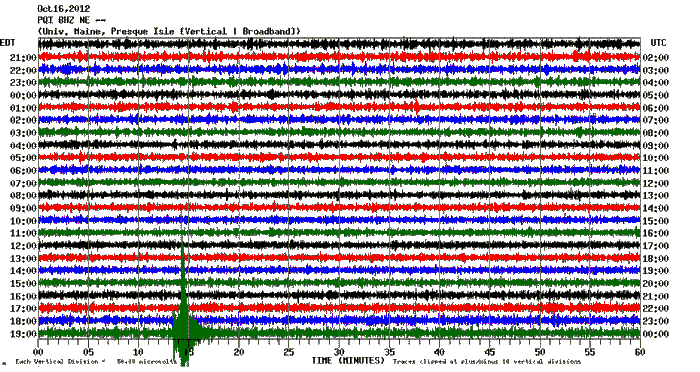This screenshot has width=700, height=372.
Task: Click the "45" minute axis tick label
Action: (489, 352)
